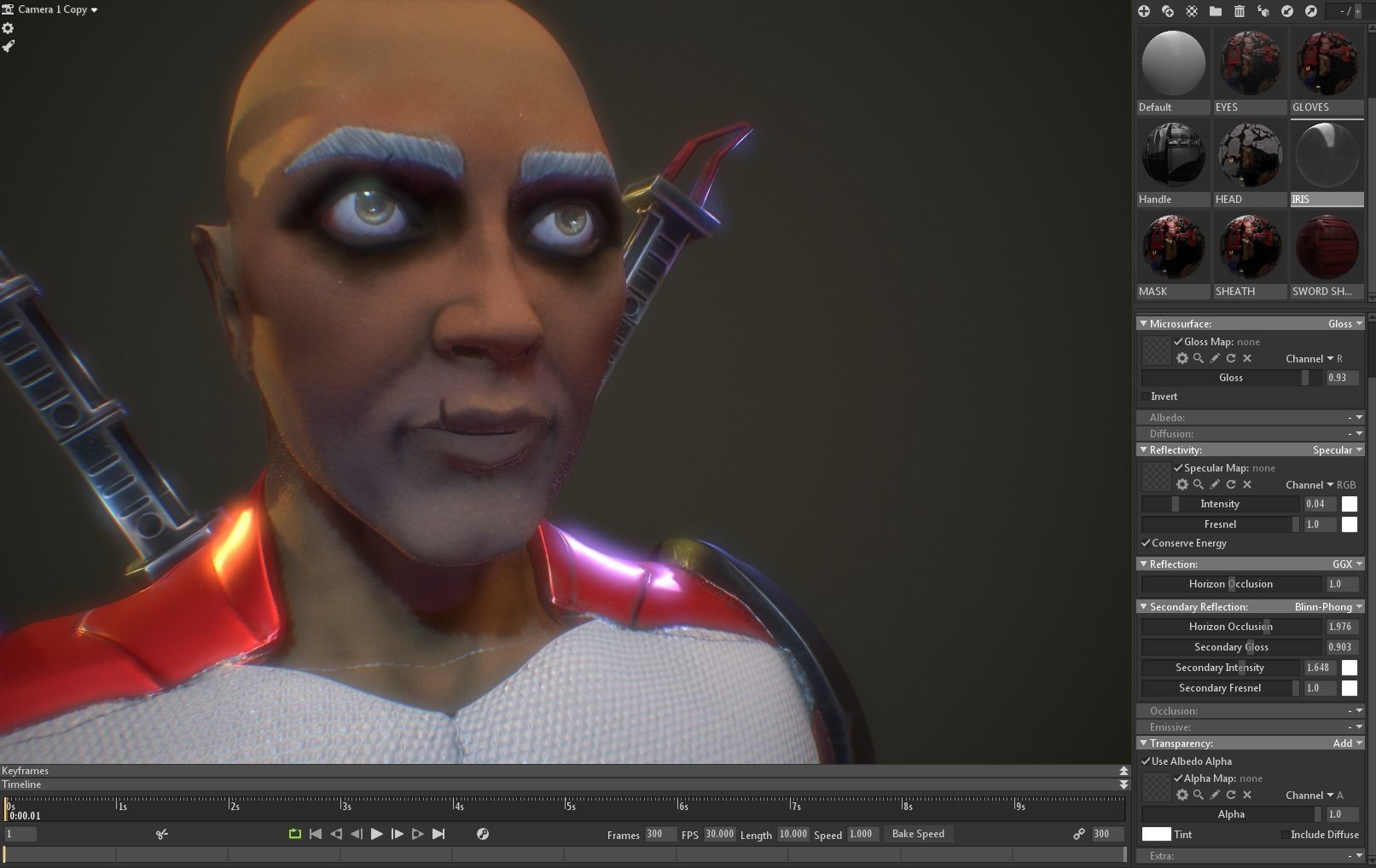Screen dimensions: 1376x868
Task: Enable the Invert checkbox
Action: coord(1146,396)
